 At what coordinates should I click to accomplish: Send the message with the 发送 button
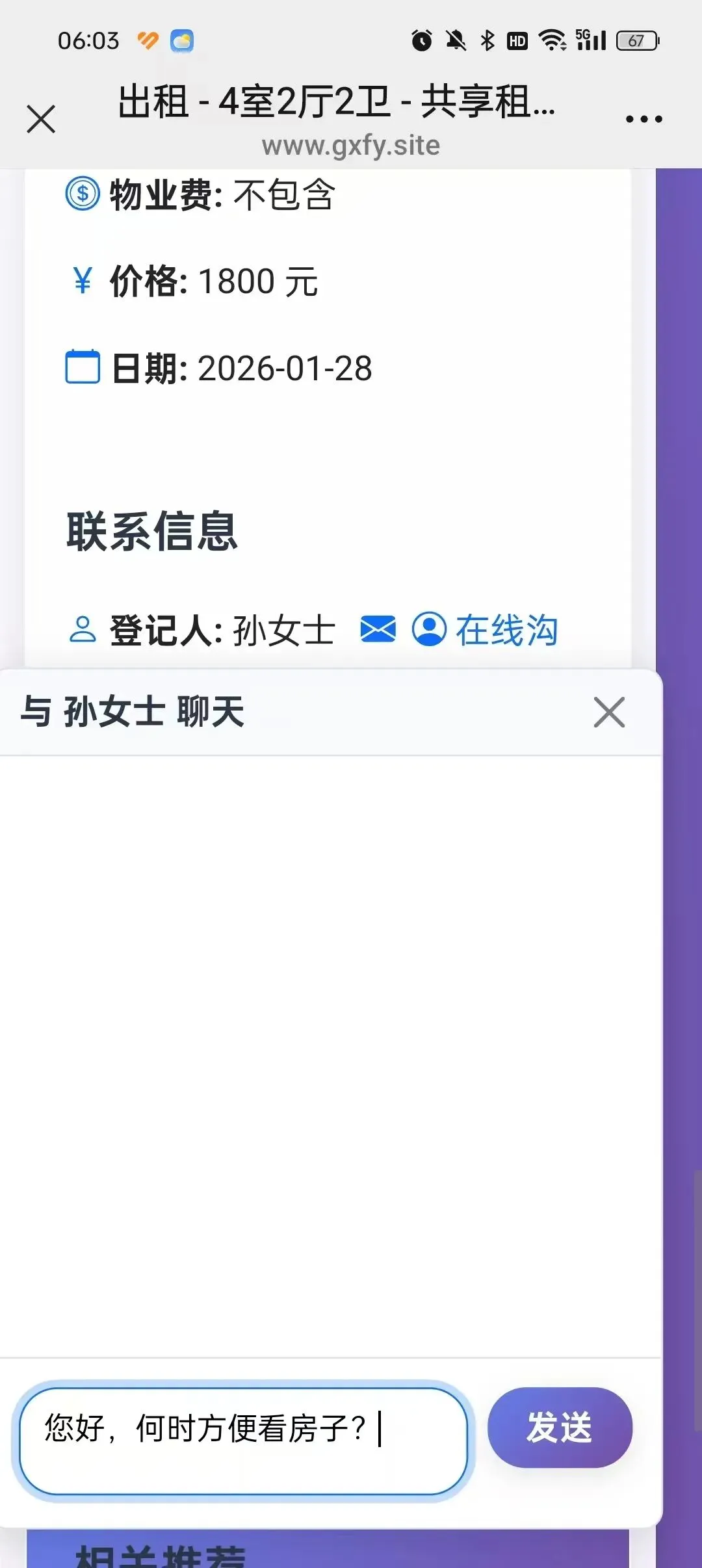coord(560,1428)
